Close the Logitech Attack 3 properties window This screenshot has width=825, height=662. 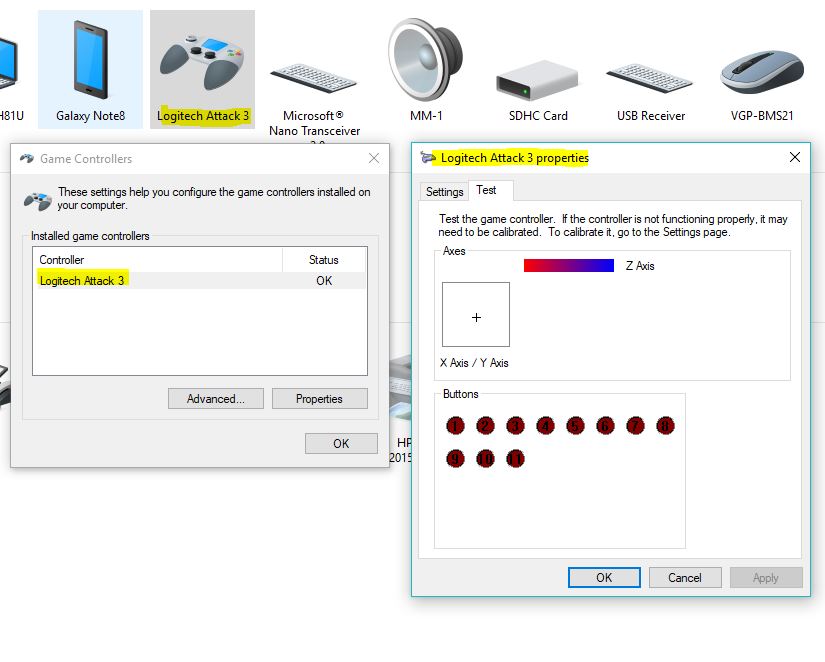[794, 157]
